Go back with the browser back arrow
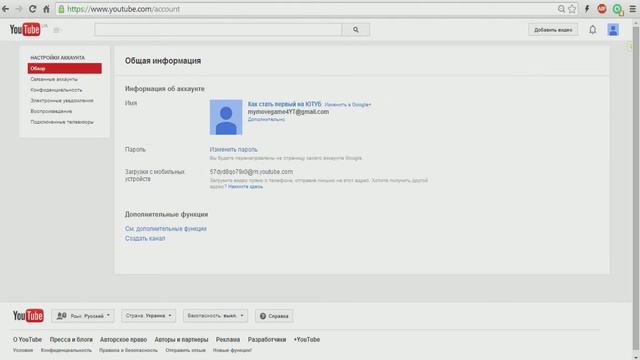The image size is (640, 360). point(6,9)
